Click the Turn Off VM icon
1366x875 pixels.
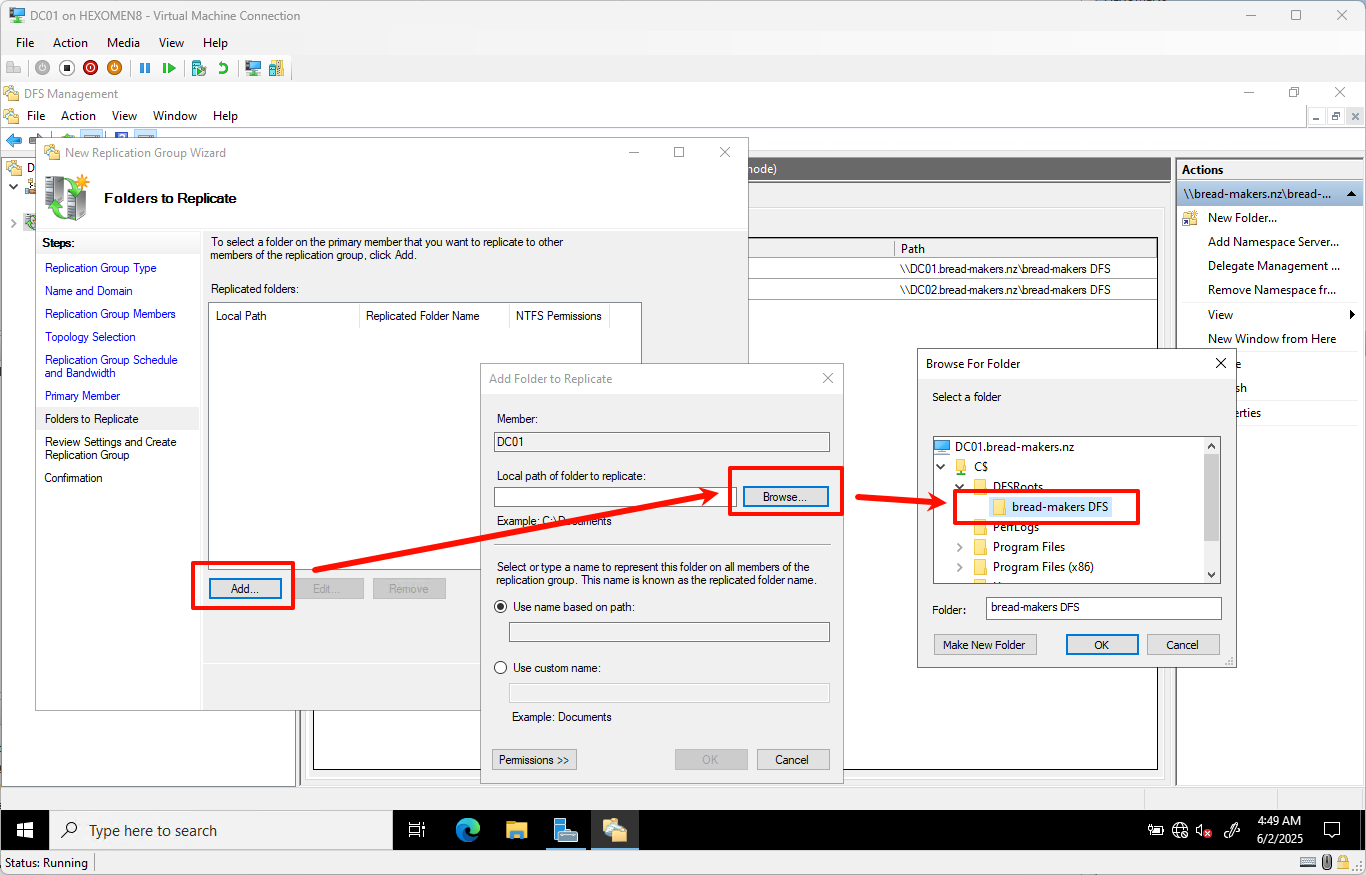tap(91, 68)
